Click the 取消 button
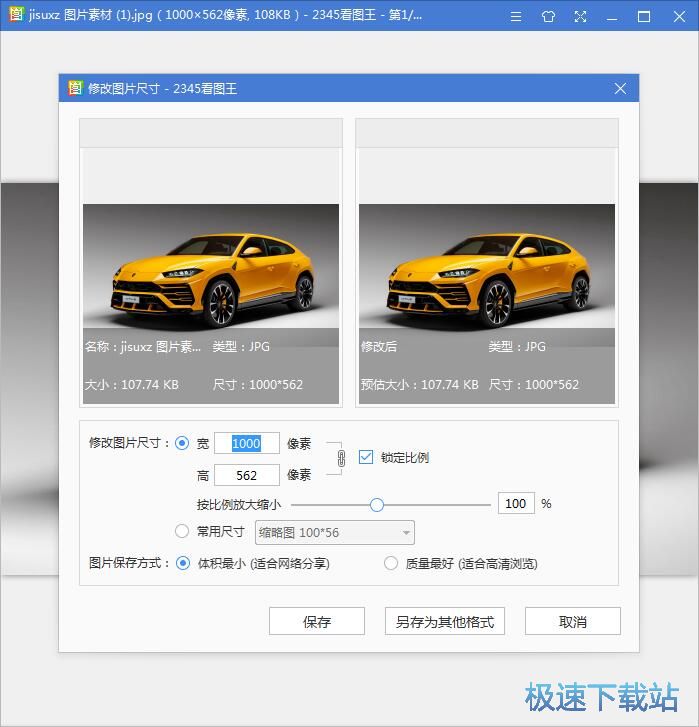Screen dimensions: 699x727 [x=572, y=621]
